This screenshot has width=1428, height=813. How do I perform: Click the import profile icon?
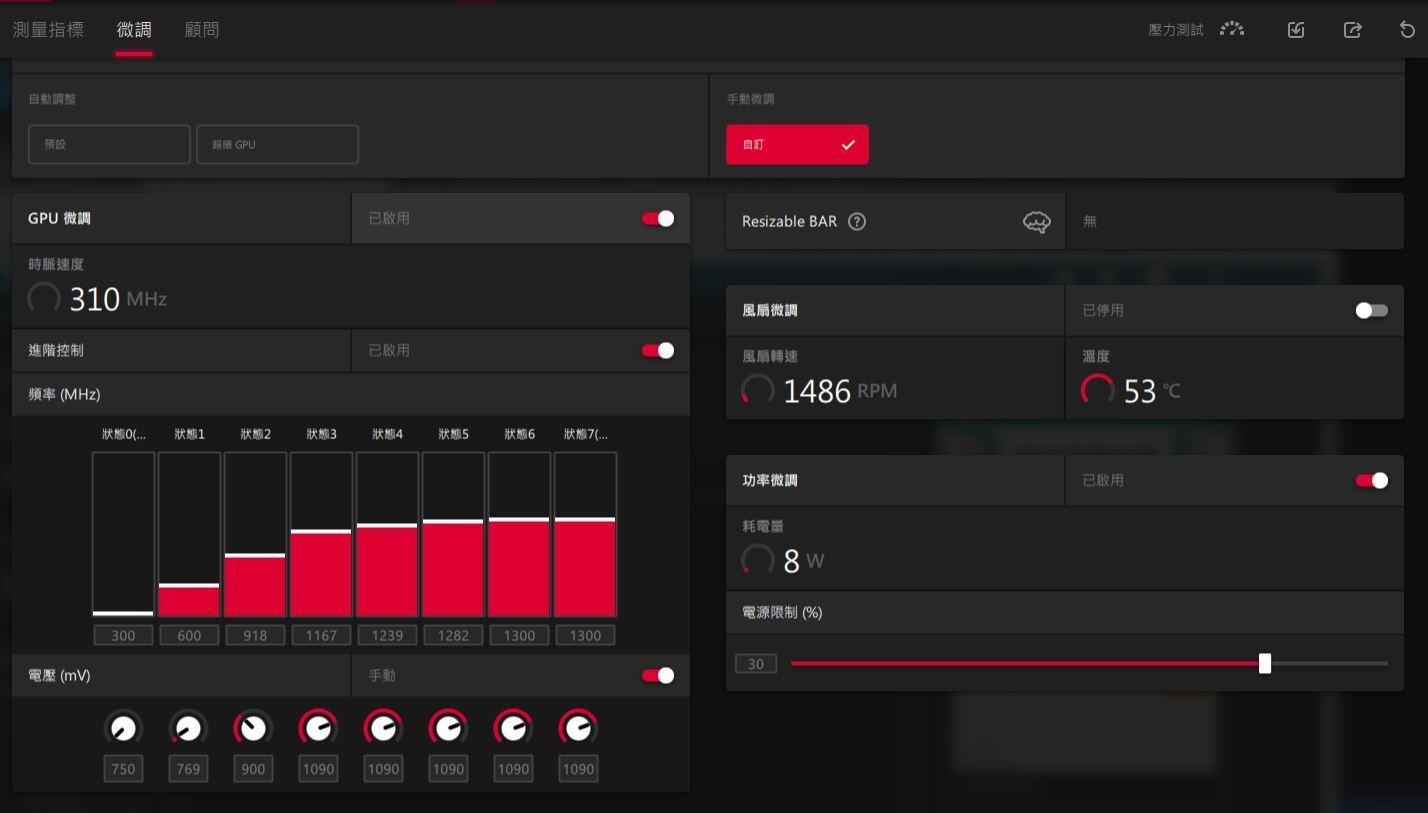(1296, 29)
